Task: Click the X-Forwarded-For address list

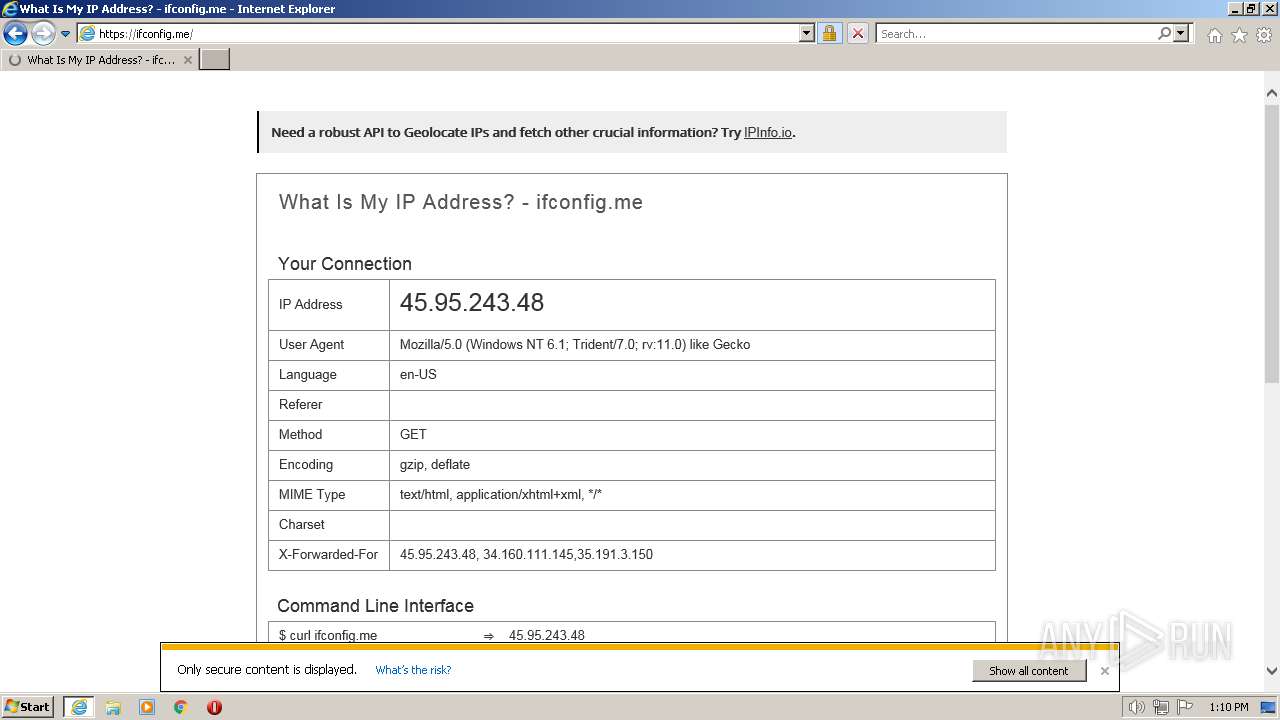Action: click(x=526, y=555)
